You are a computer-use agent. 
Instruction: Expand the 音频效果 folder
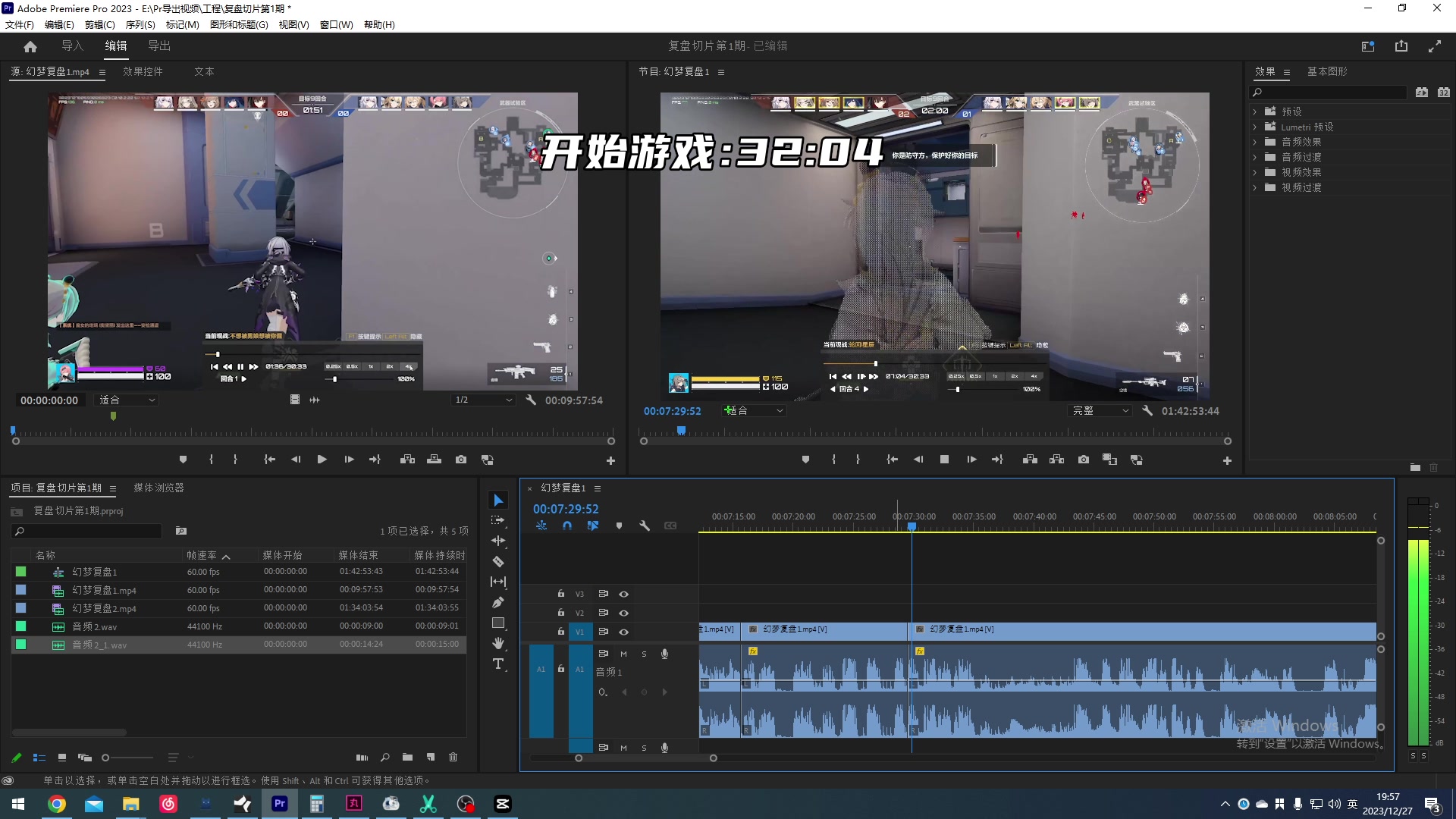pos(1254,142)
